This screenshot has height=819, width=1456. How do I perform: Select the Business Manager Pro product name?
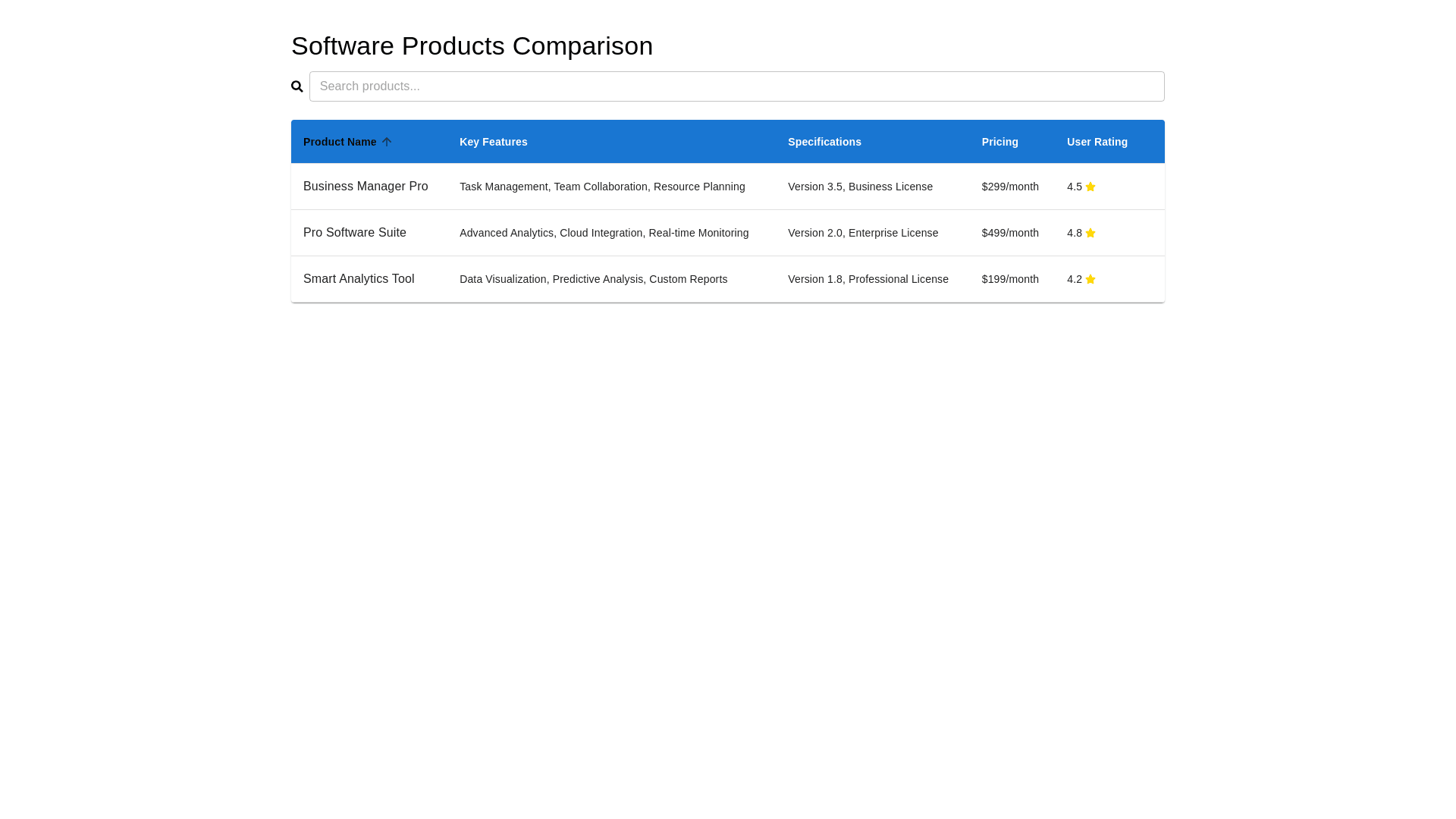point(366,187)
